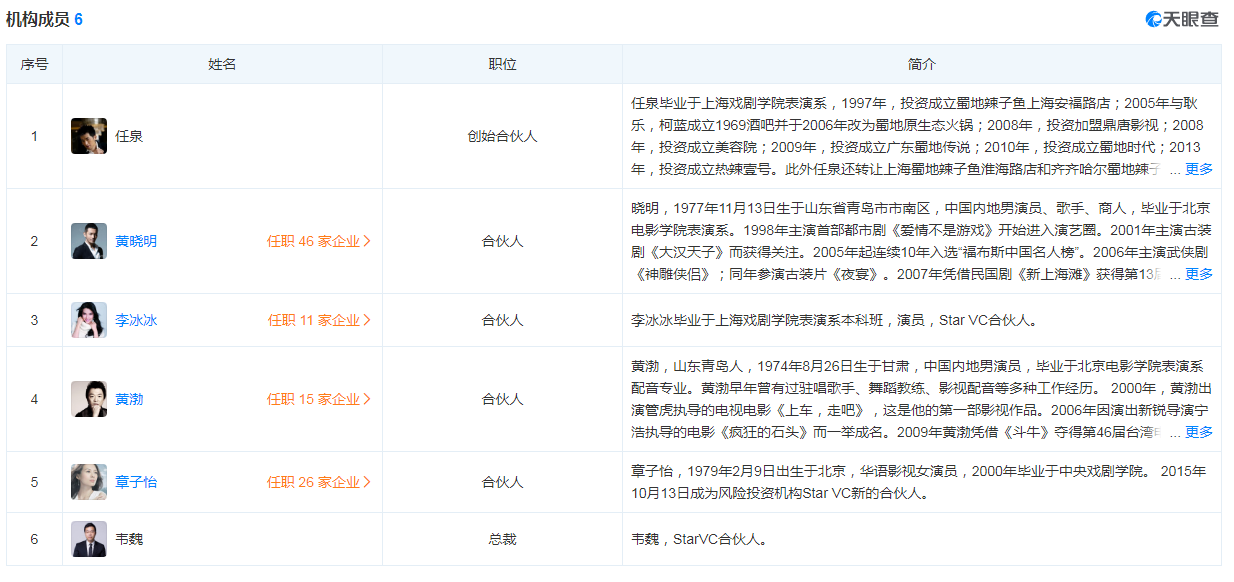
Task: Open 章子怡's avatar image
Action: [x=89, y=482]
